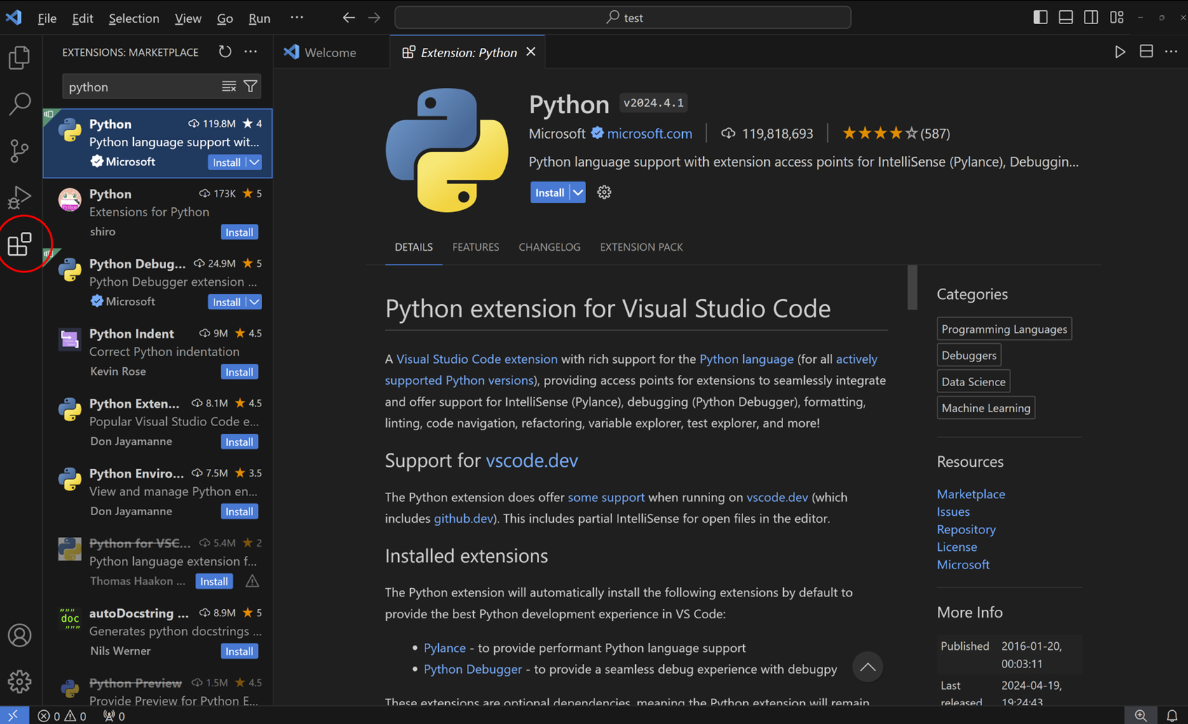
Task: Open the View menu
Action: click(x=188, y=18)
